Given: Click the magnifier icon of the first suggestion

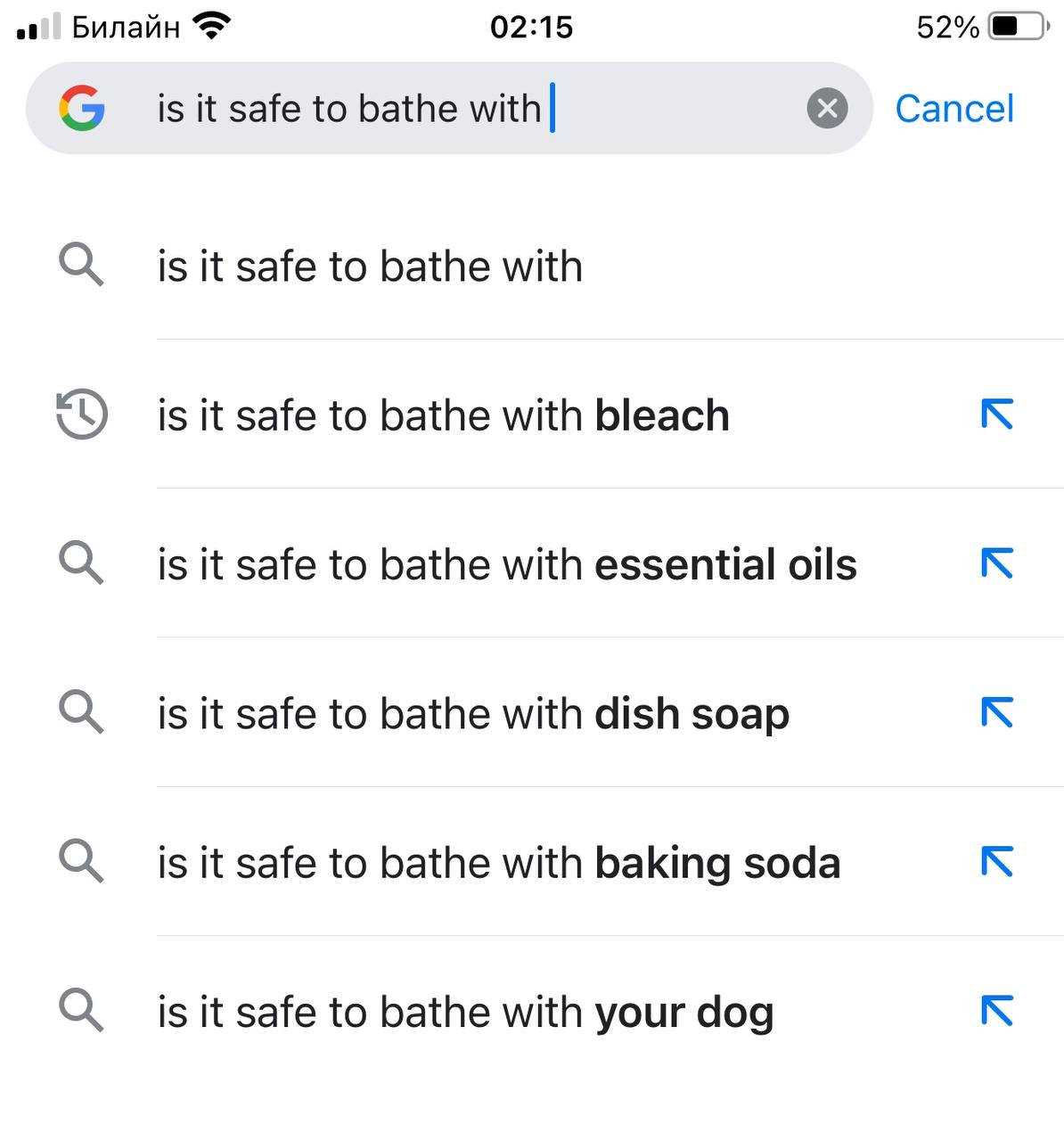Looking at the screenshot, I should point(81,266).
